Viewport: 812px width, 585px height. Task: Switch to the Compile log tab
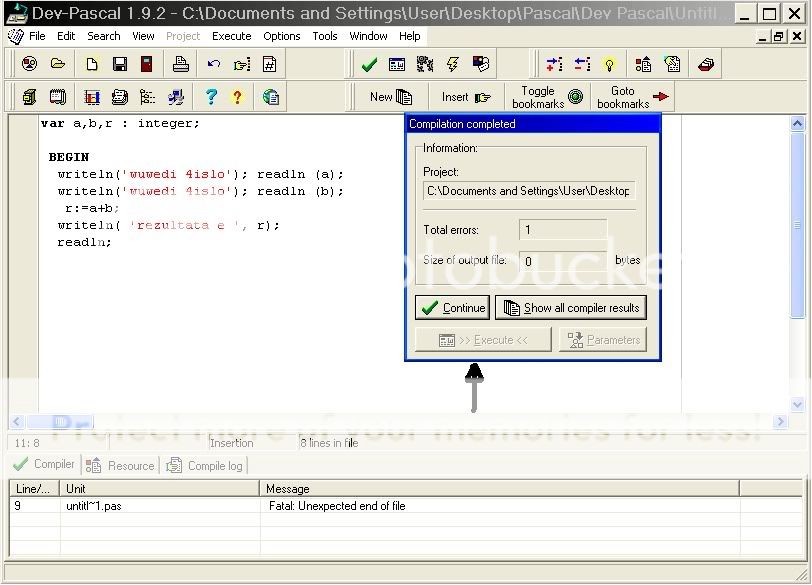point(205,465)
